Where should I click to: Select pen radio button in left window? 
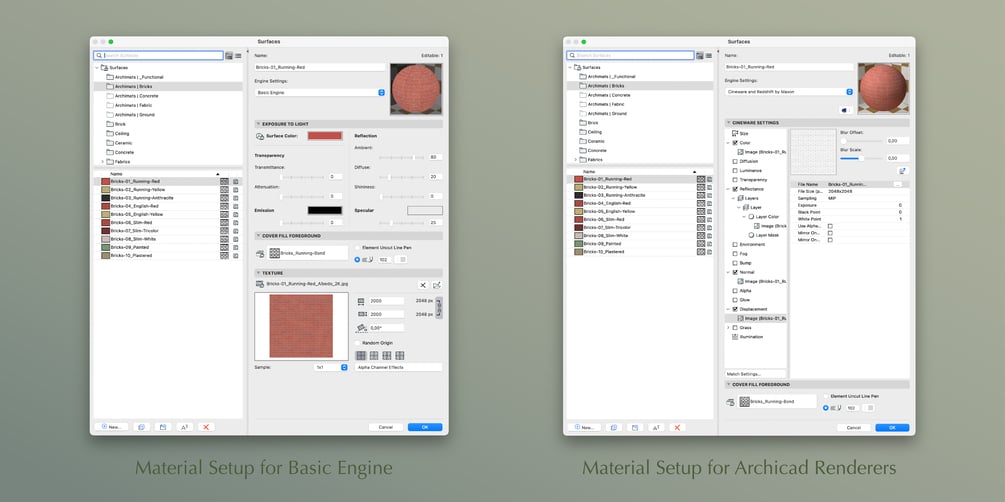tap(358, 260)
